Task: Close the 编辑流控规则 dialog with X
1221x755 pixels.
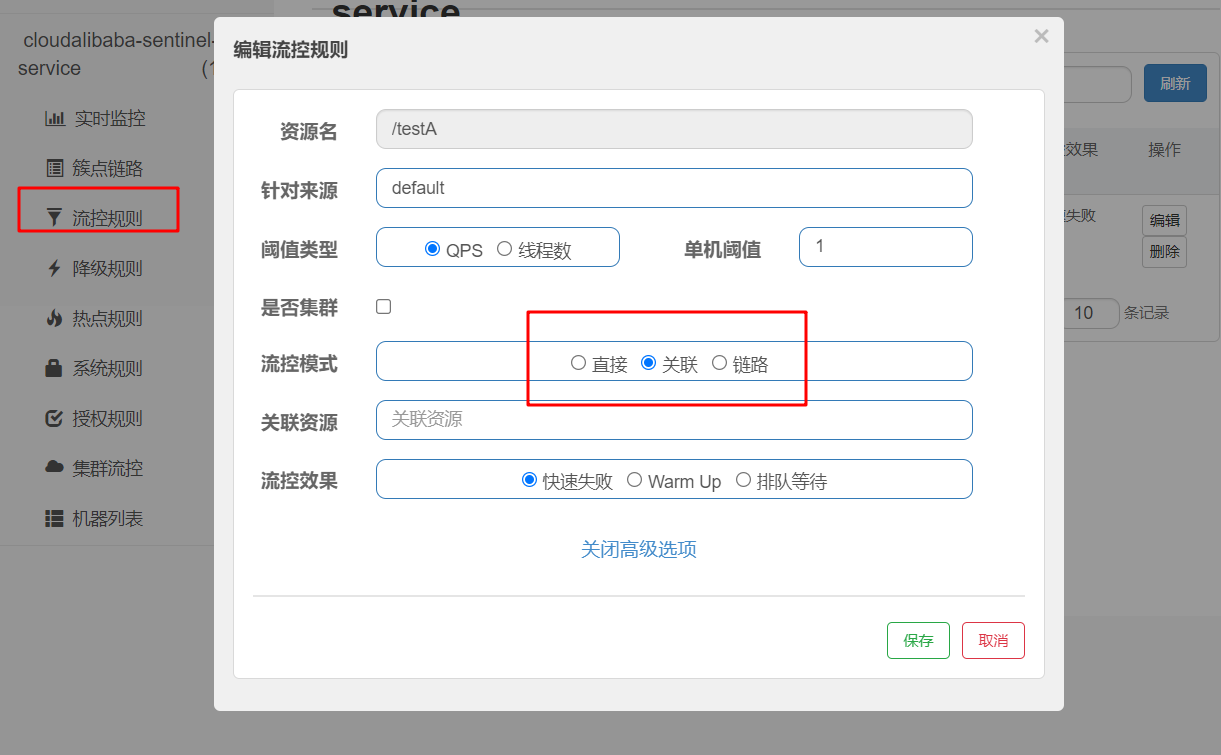Action: point(1041,37)
